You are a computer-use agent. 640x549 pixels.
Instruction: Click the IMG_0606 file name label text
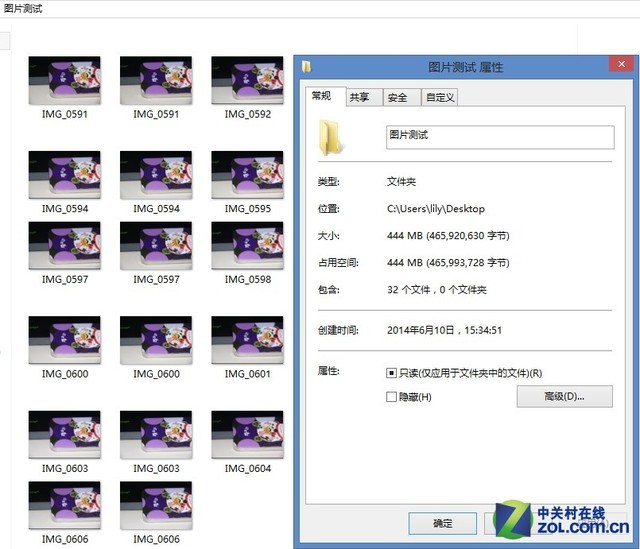pyautogui.click(x=65, y=539)
